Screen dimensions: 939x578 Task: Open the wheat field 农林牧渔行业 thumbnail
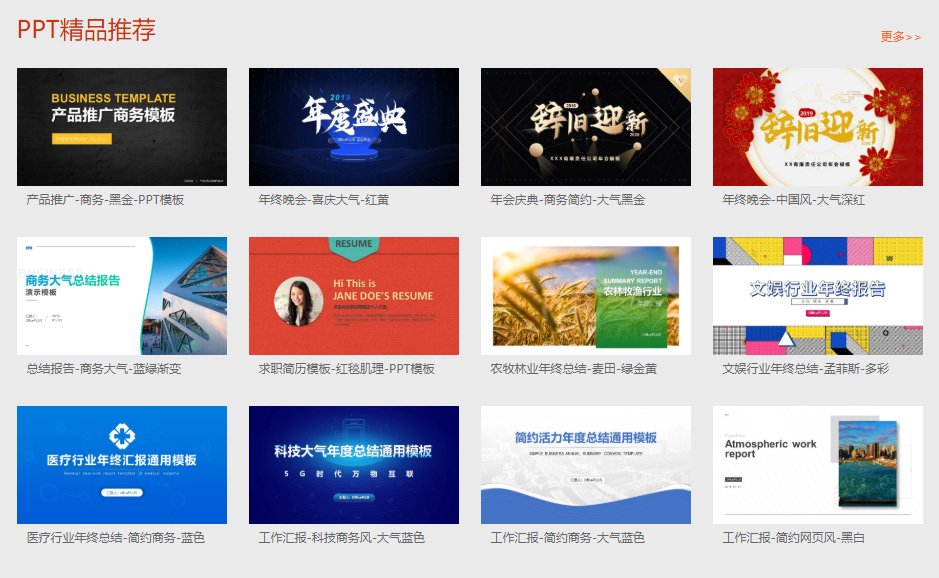[x=586, y=296]
